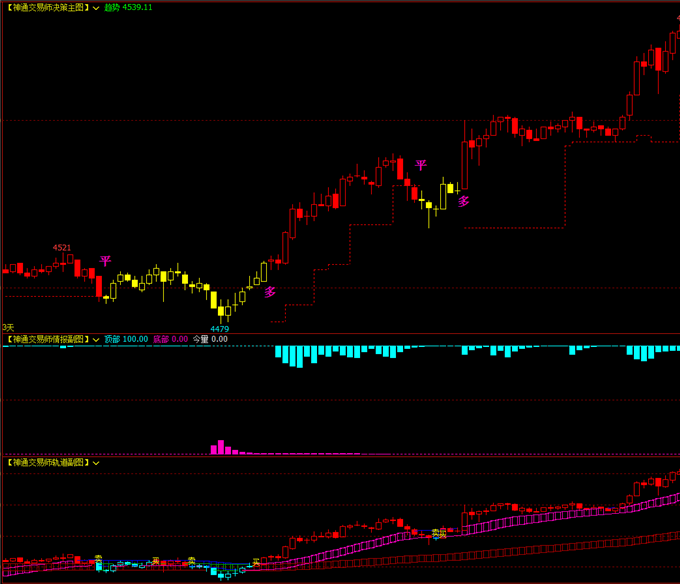The height and width of the screenshot is (584, 680).
Task: Expand the 神通交易师决策主图 chevron dropdown
Action: point(96,8)
